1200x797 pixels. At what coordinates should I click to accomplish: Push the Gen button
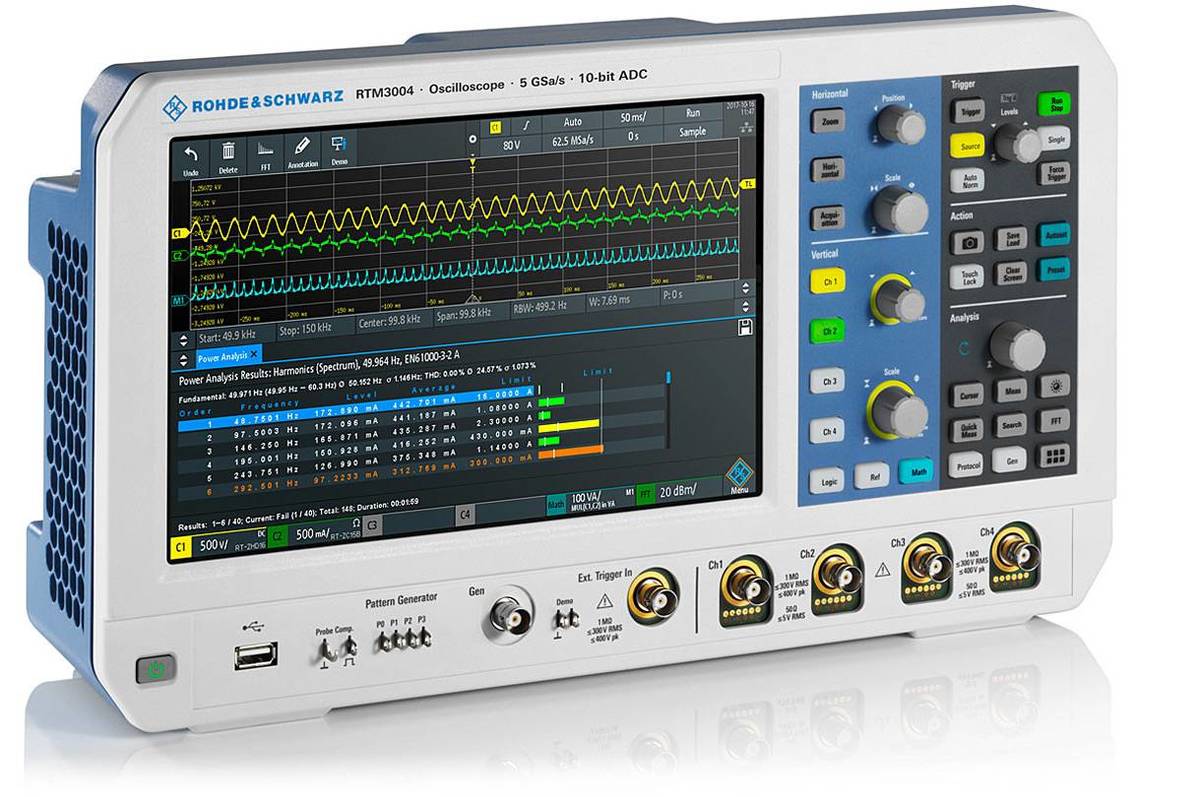(1010, 461)
